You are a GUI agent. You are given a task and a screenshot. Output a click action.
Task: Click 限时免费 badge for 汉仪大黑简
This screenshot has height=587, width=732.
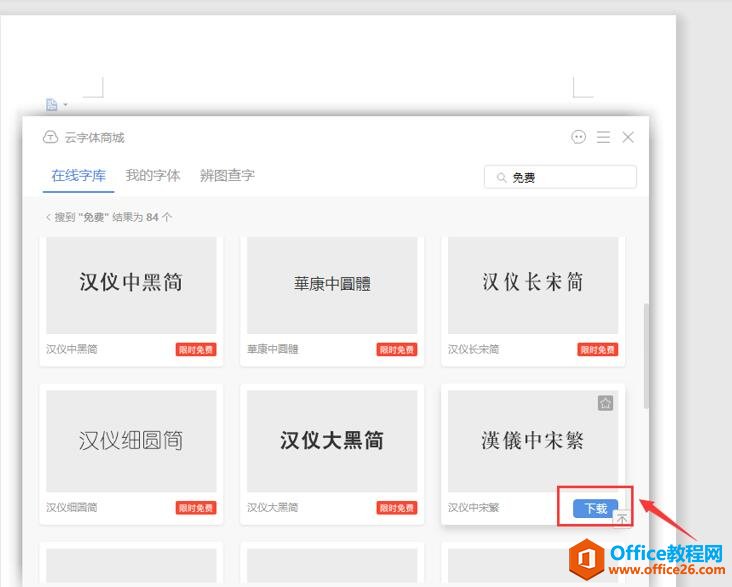(397, 508)
